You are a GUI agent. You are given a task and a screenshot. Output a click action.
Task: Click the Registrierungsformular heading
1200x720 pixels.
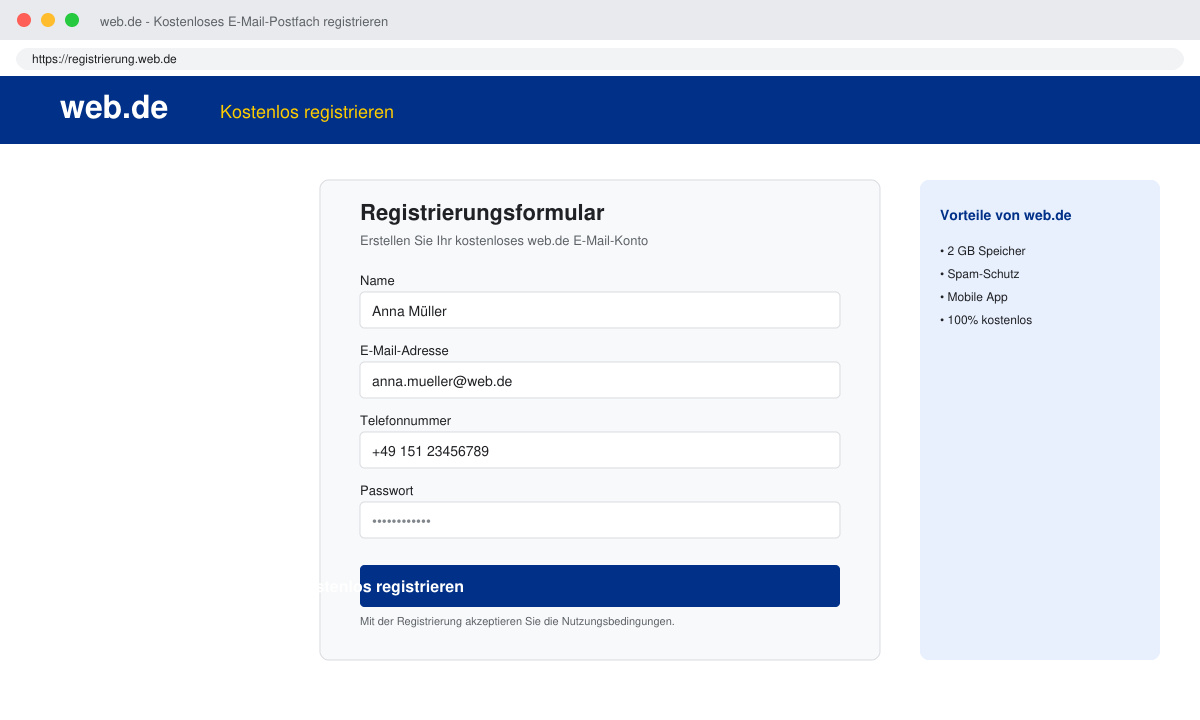tap(482, 212)
